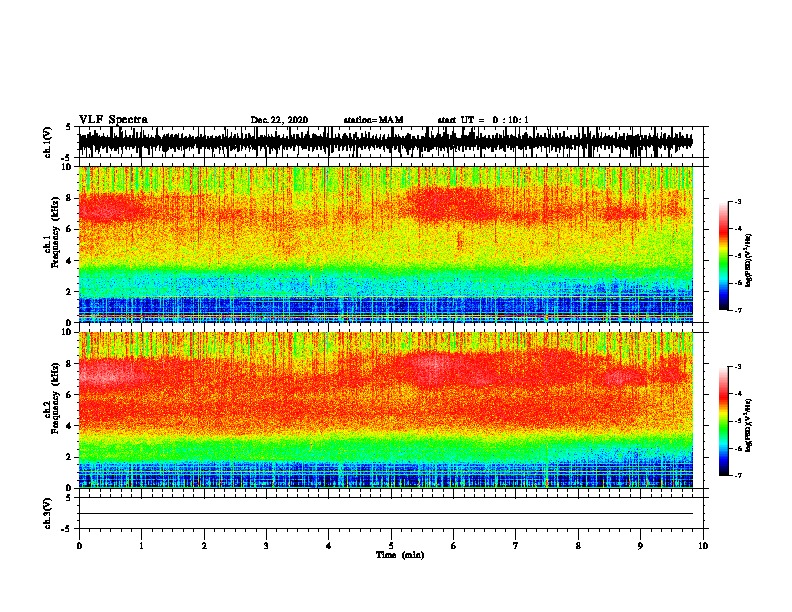Click the date 'Dec. 22, 2020'
This screenshot has height=612, width=792.
coord(279,120)
